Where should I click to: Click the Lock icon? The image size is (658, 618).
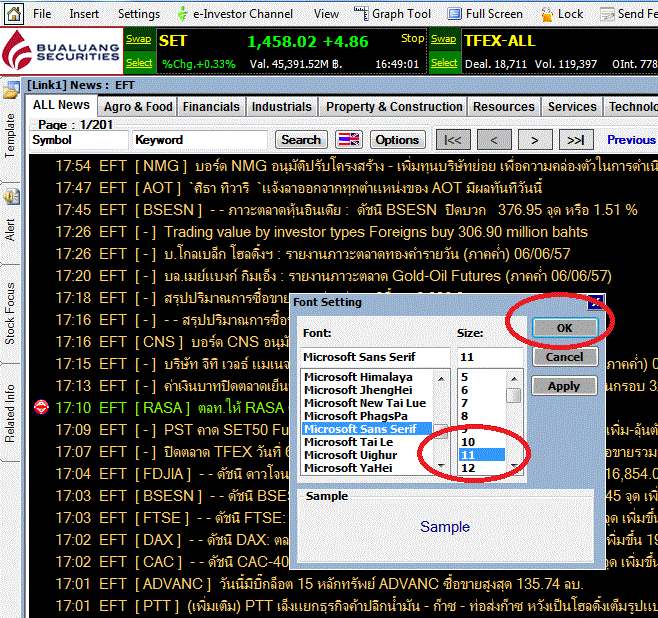pos(547,14)
